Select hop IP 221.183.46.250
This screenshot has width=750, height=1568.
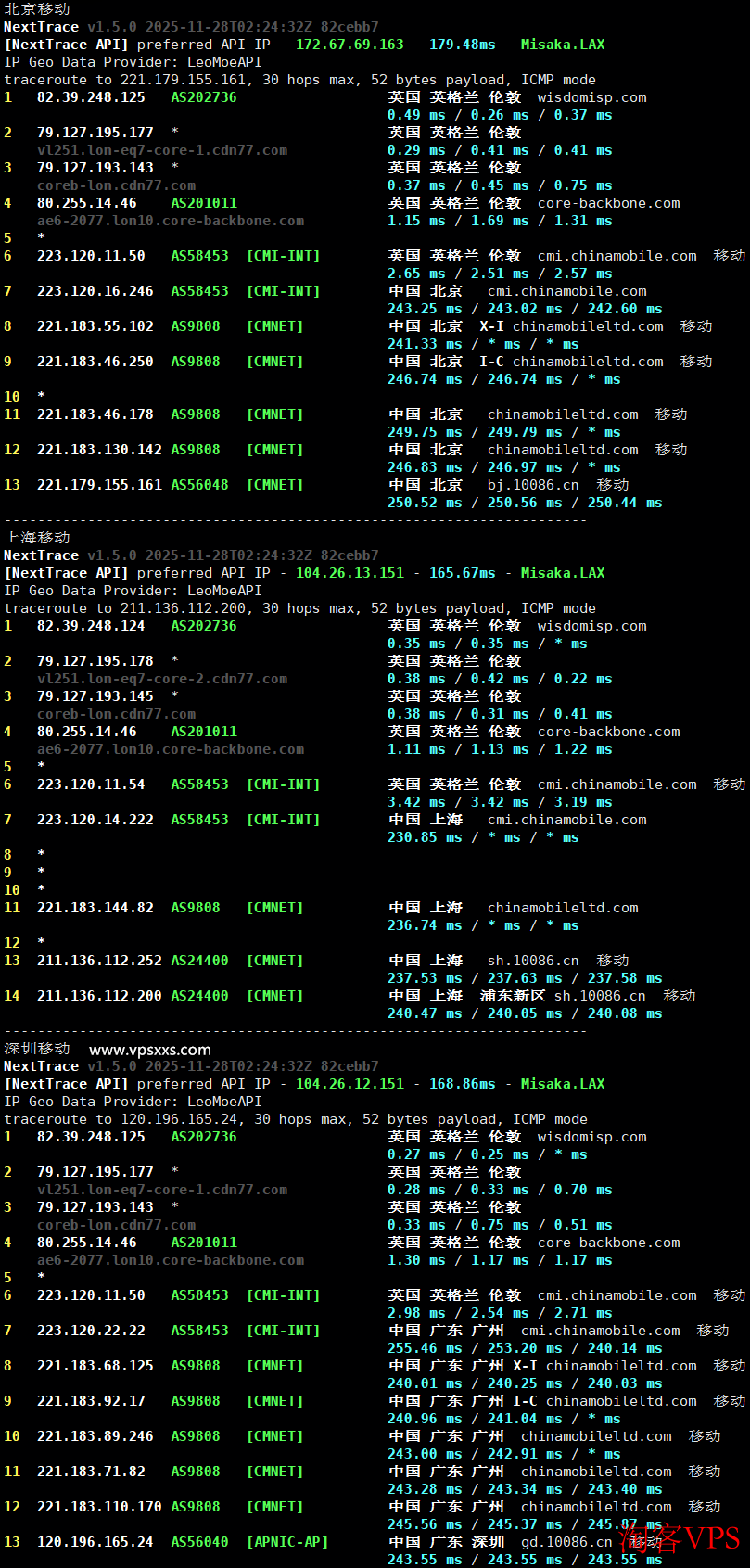click(x=95, y=362)
